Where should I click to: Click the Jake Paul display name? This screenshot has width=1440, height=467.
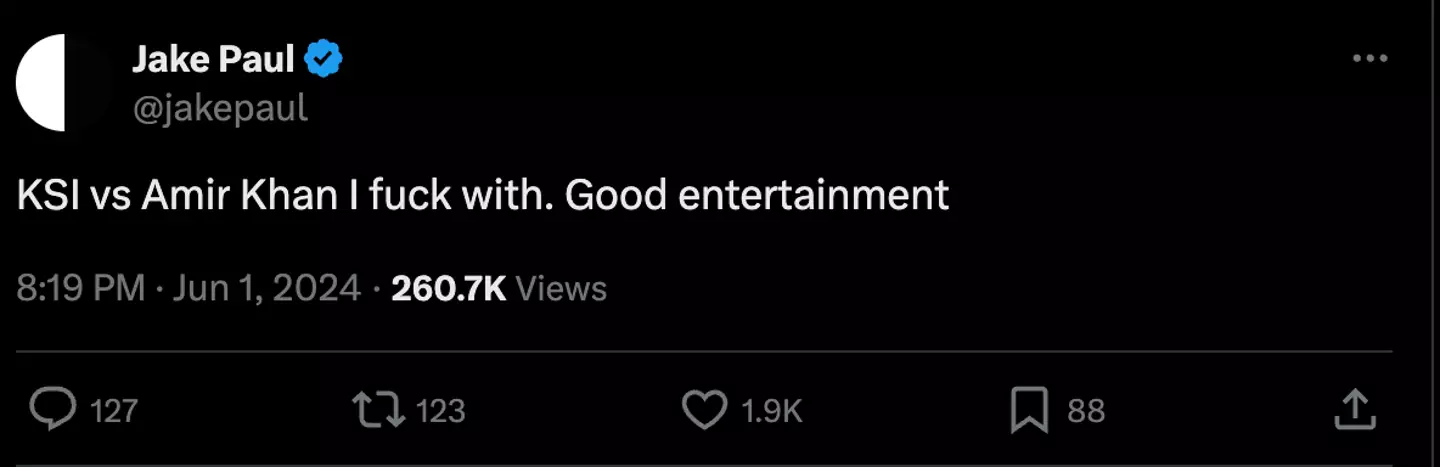pyautogui.click(x=213, y=61)
